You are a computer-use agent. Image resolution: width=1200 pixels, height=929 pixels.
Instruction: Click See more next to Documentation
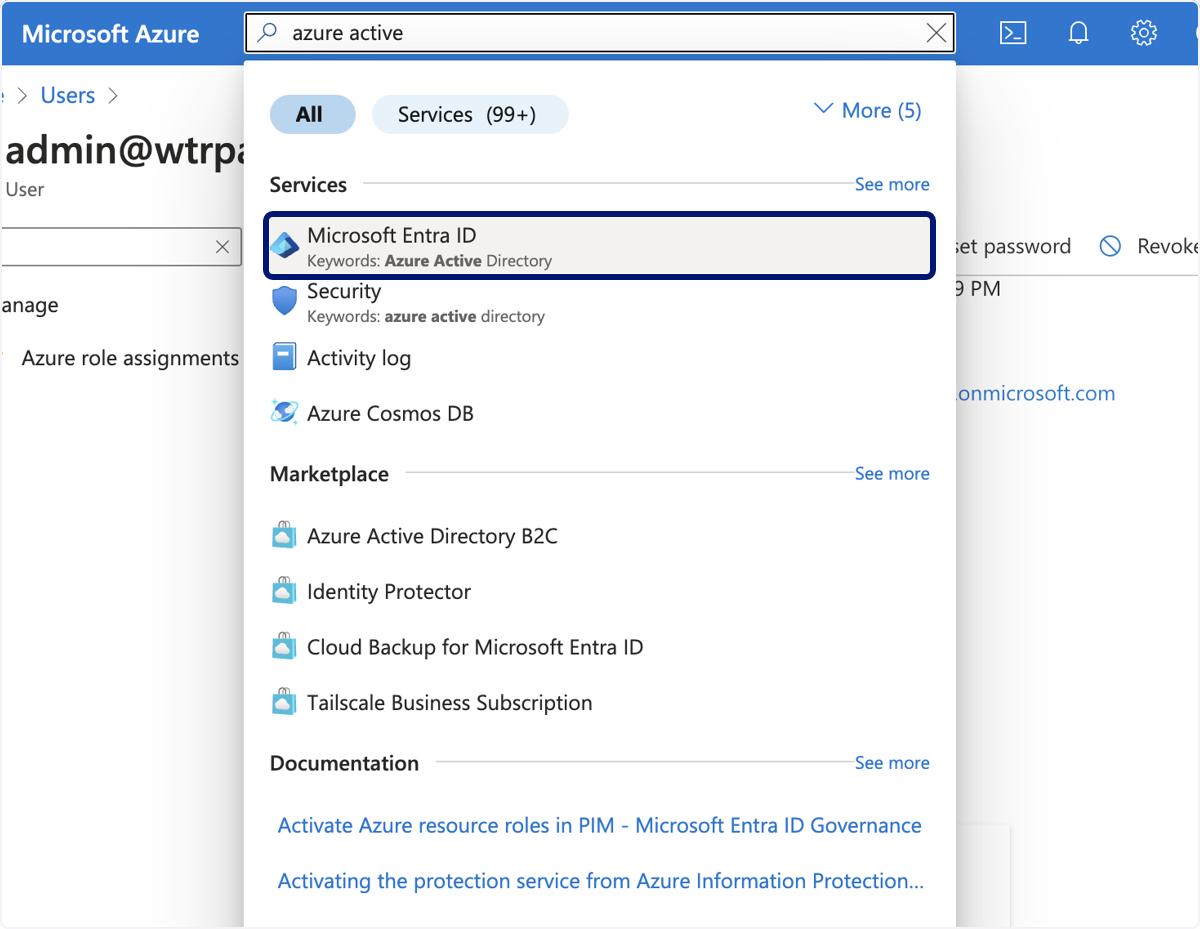[x=892, y=762]
